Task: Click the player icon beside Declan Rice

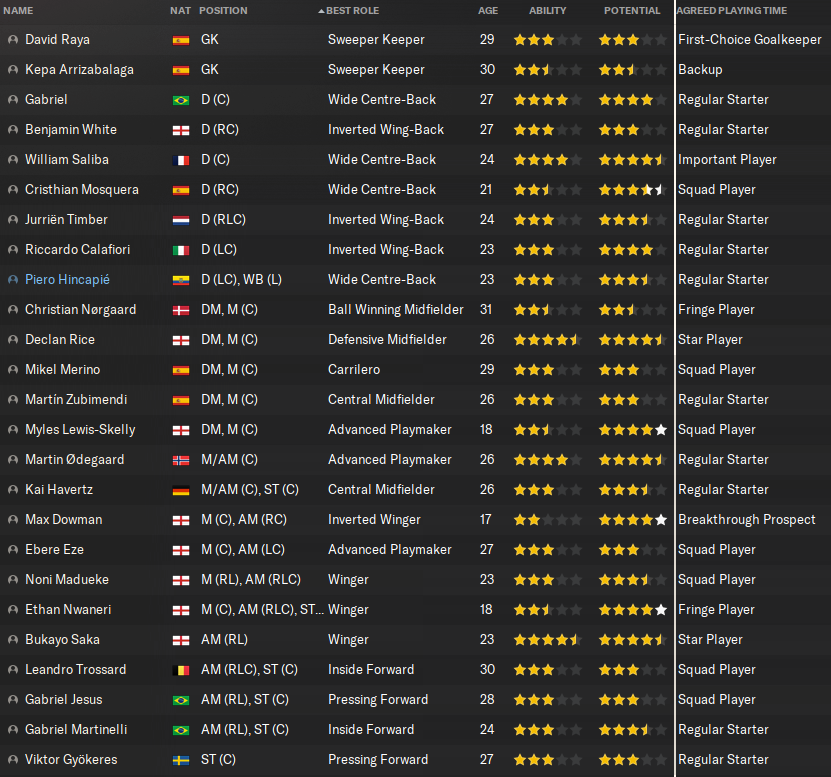Action: click(x=13, y=340)
